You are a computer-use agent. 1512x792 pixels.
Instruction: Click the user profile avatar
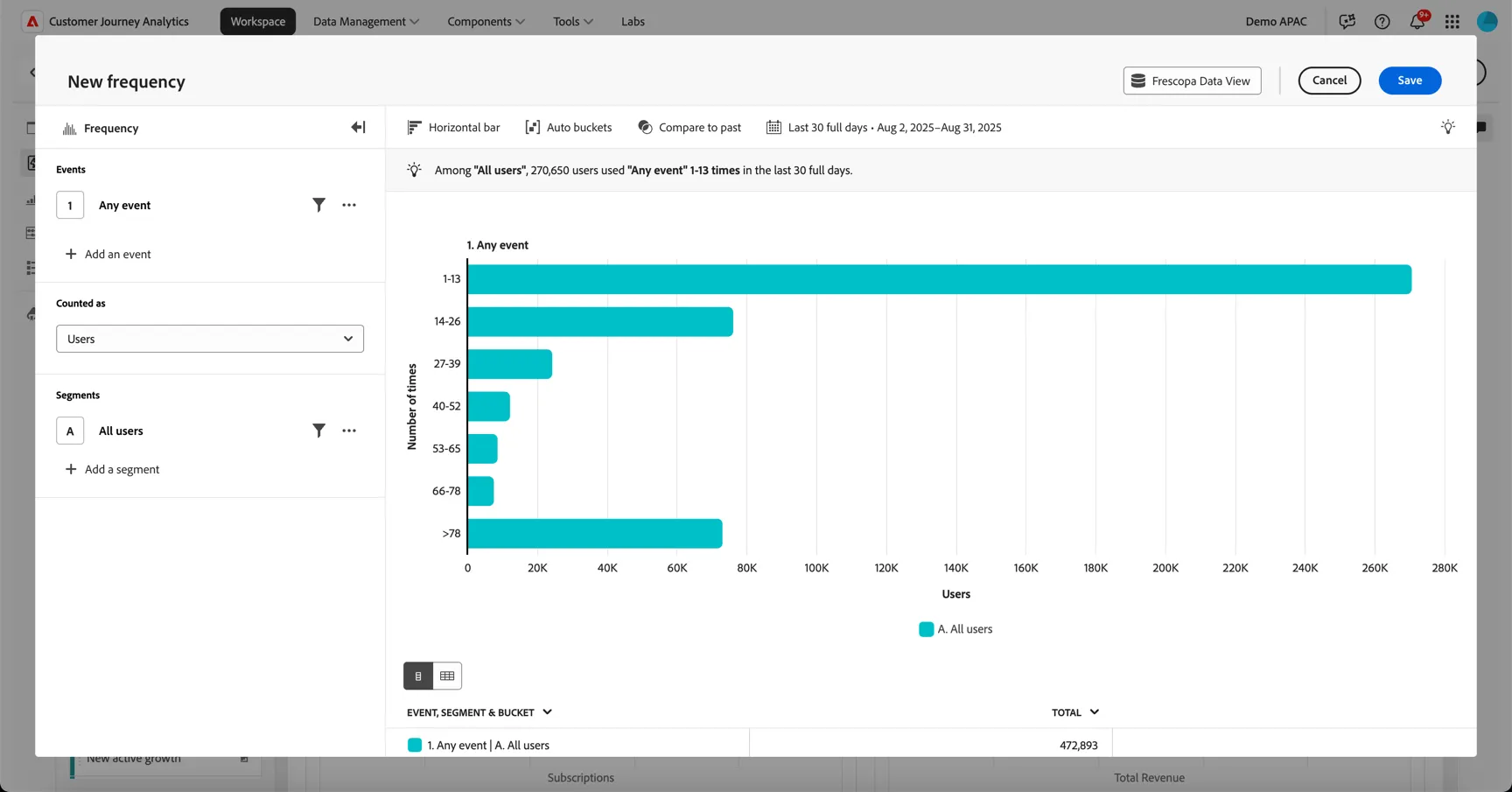[x=1487, y=21]
